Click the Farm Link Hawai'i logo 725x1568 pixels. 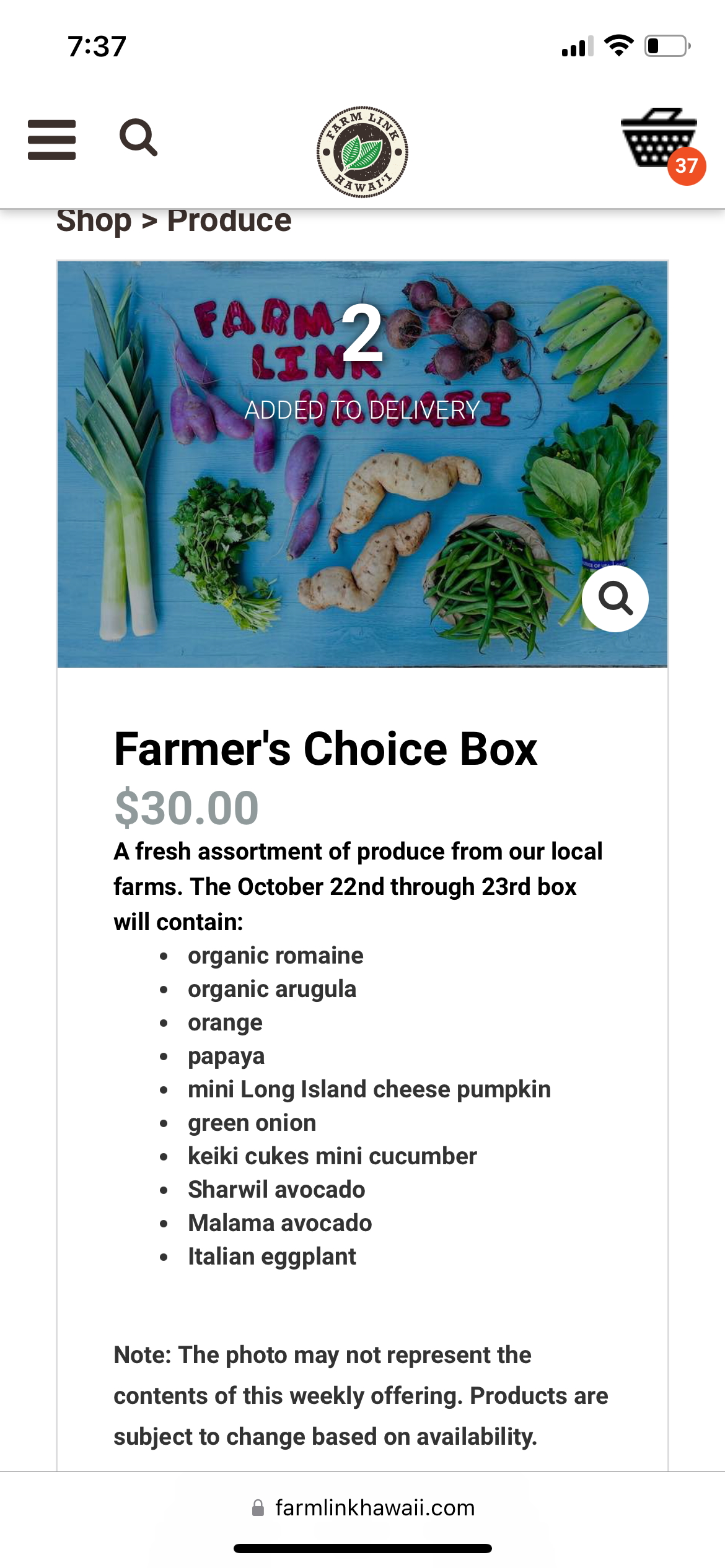pos(362,152)
